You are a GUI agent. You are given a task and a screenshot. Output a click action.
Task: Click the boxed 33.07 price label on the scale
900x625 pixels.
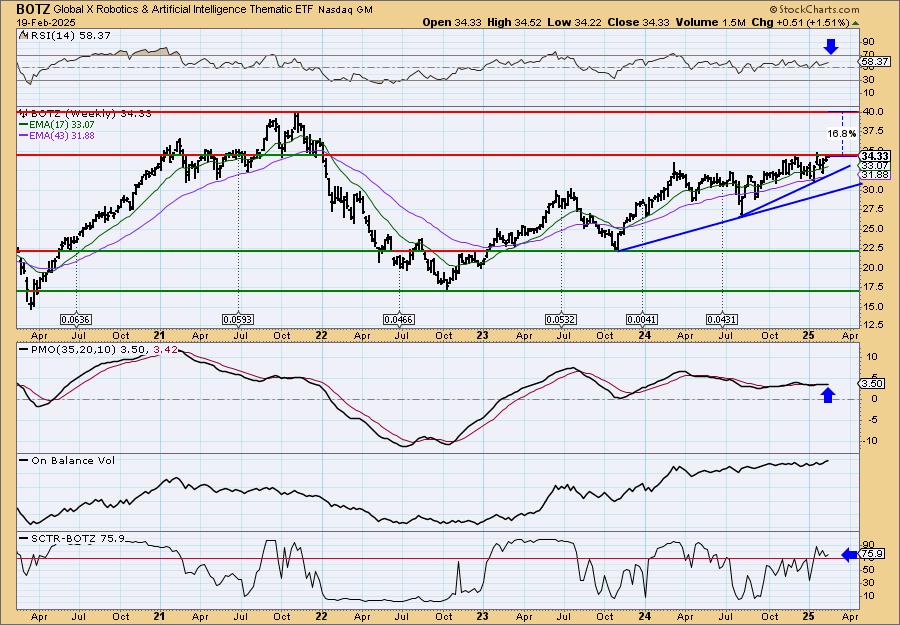[x=877, y=165]
